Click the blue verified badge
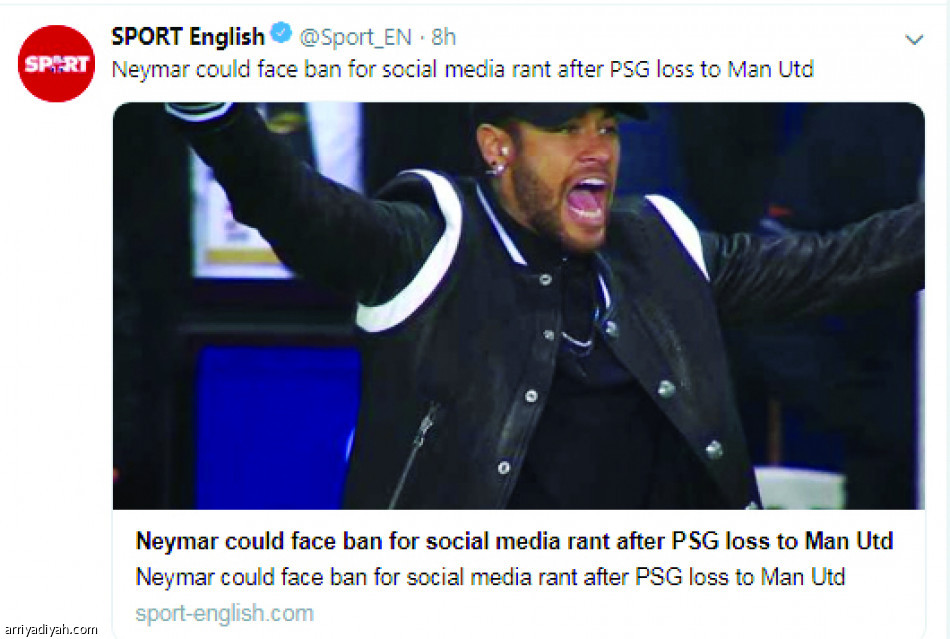This screenshot has height=639, width=950. tap(282, 35)
